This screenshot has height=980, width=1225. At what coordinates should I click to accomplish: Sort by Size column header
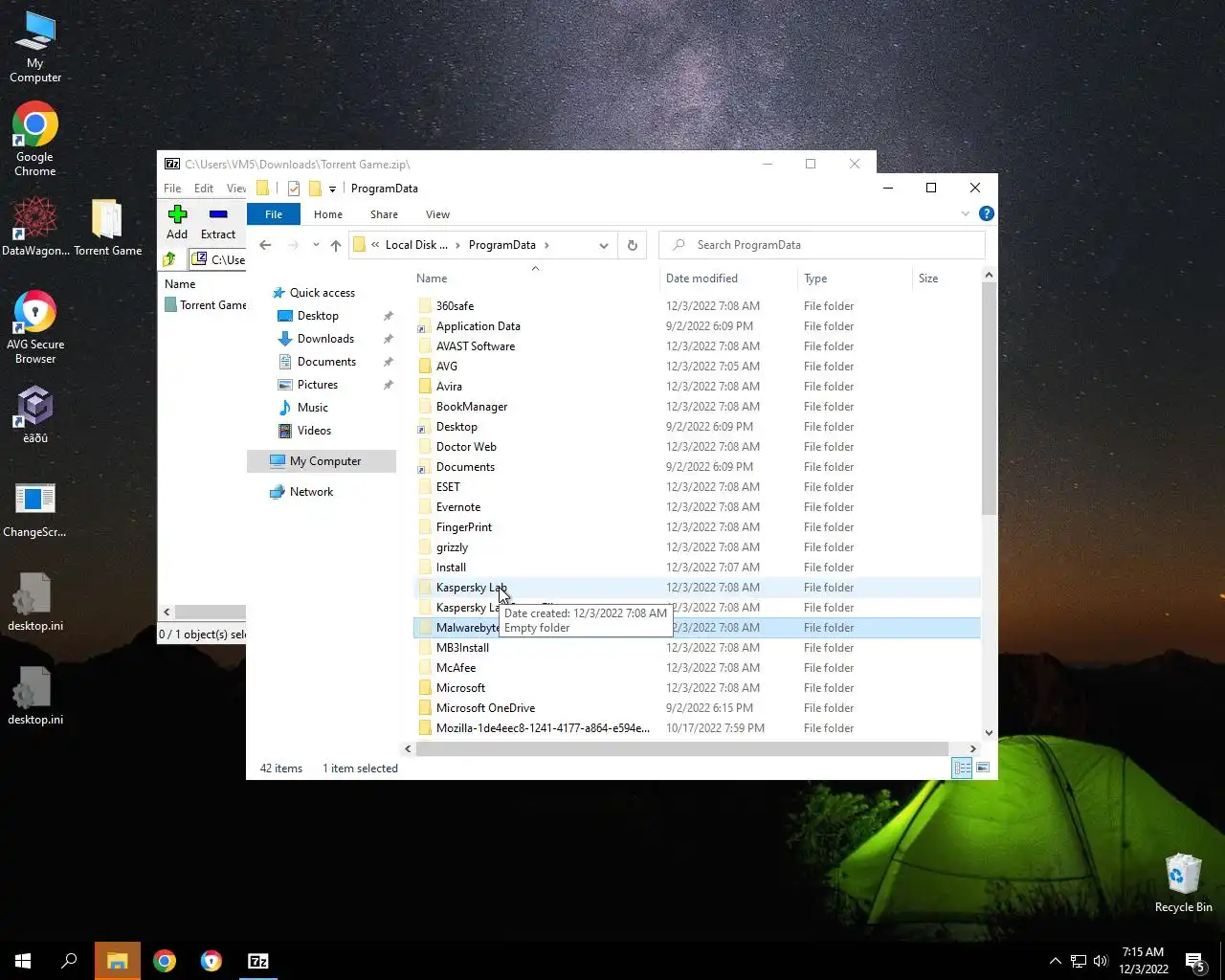coord(946,278)
